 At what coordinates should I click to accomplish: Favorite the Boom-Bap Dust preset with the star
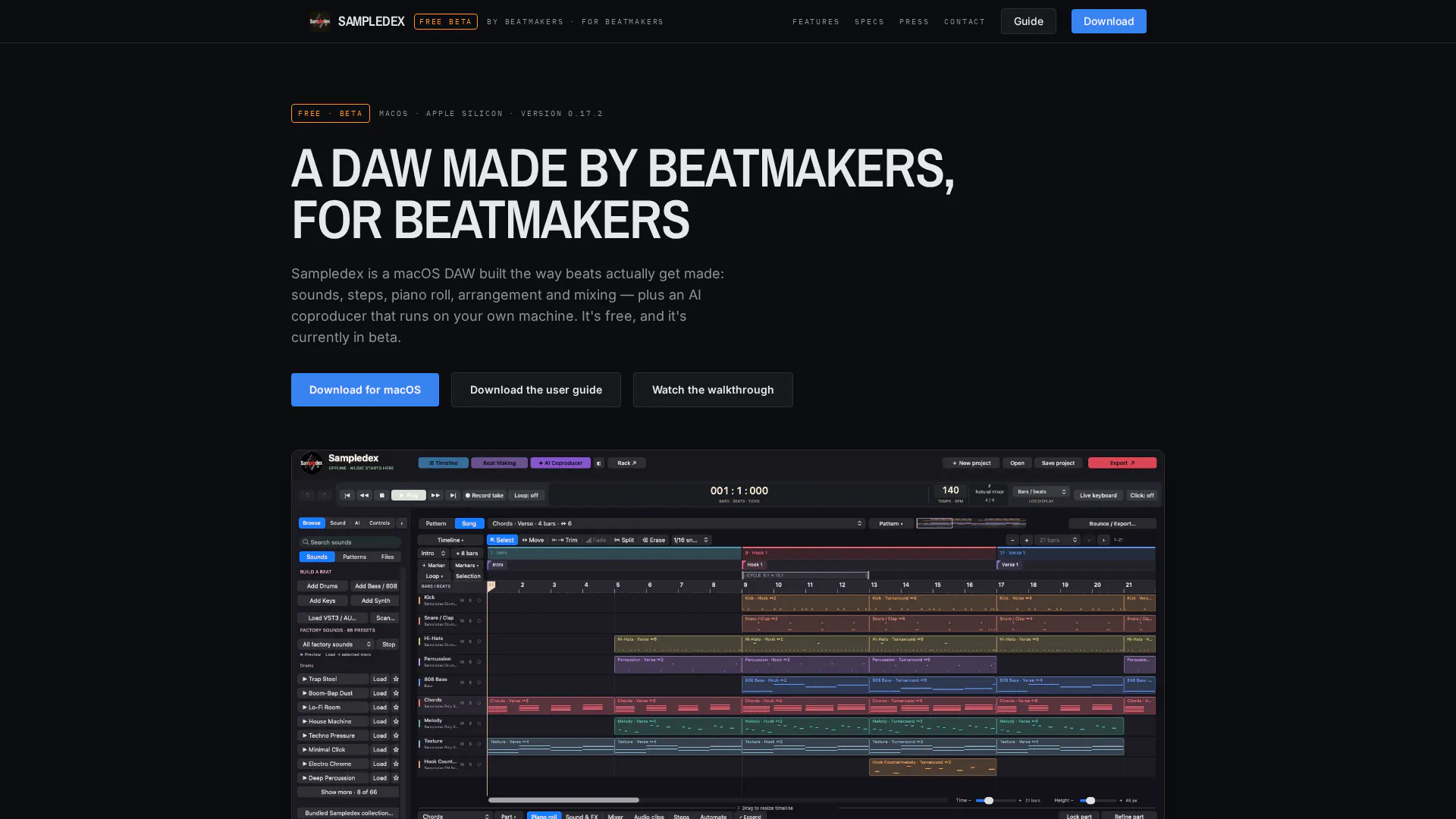click(396, 693)
